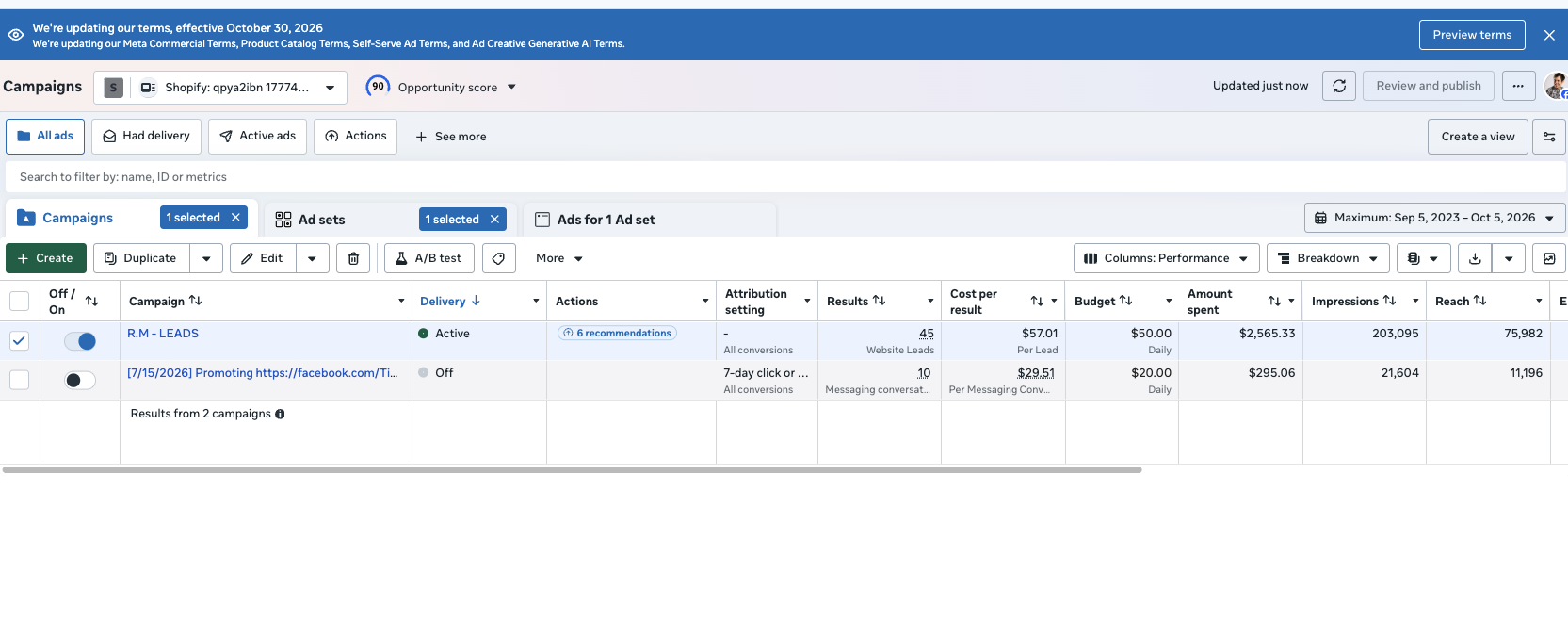Click the eye icon in the terms banner
Image resolution: width=1568 pixels, height=622 pixels.
pos(15,35)
